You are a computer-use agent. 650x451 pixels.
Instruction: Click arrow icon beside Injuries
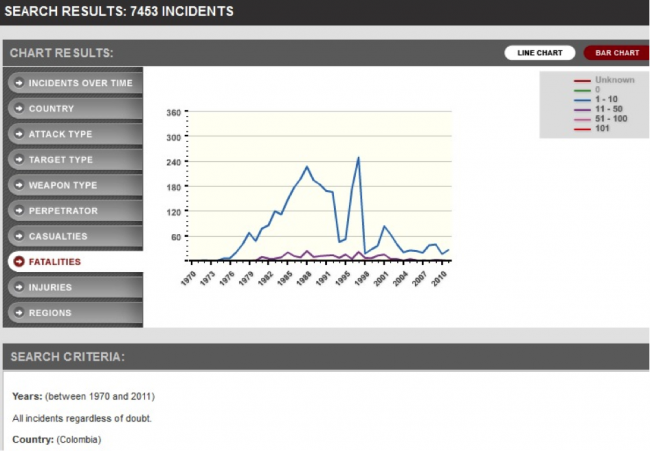tap(19, 287)
